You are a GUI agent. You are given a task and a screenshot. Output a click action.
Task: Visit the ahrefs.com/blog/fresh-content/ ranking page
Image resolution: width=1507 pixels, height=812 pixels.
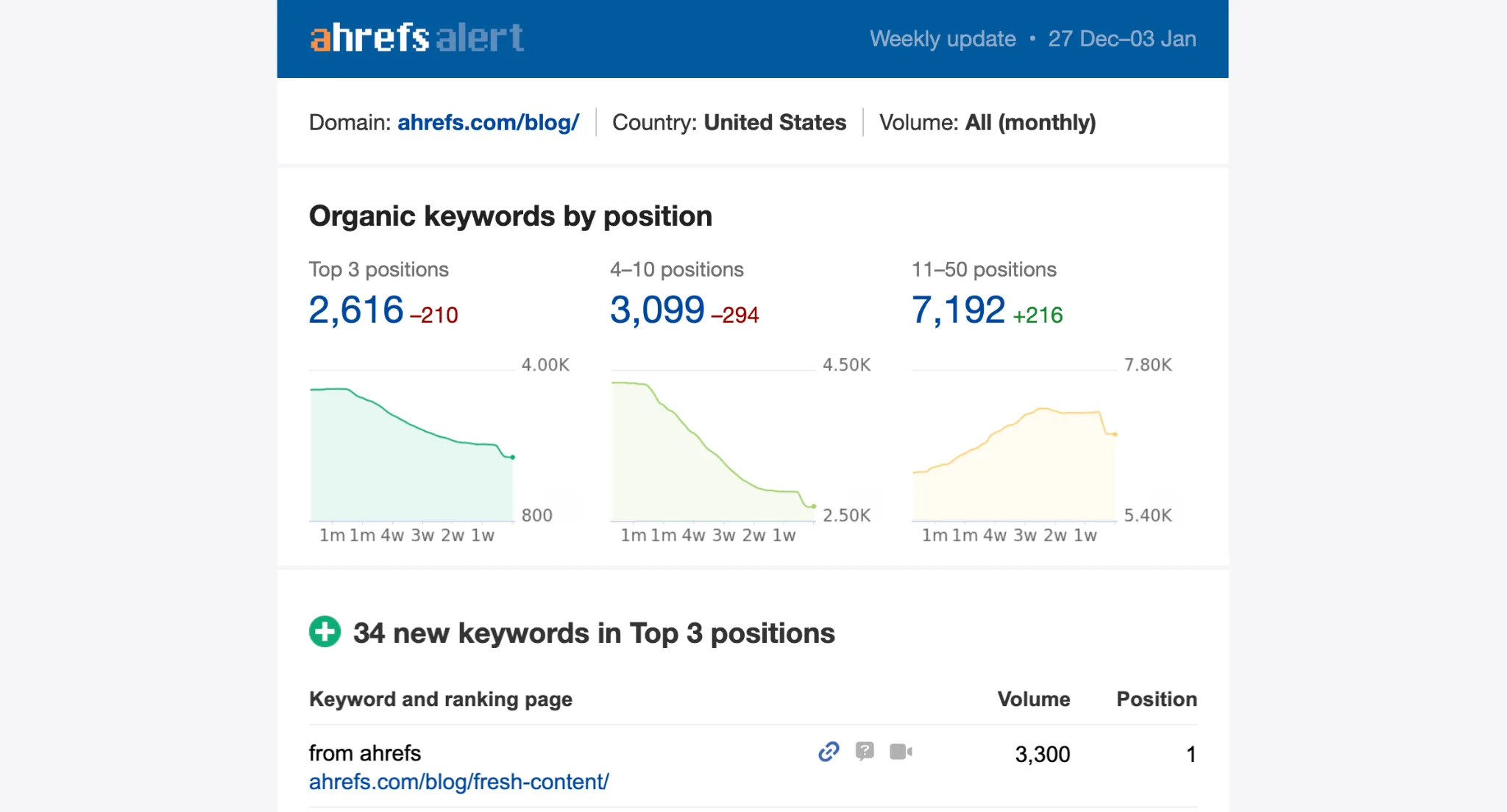pos(458,782)
